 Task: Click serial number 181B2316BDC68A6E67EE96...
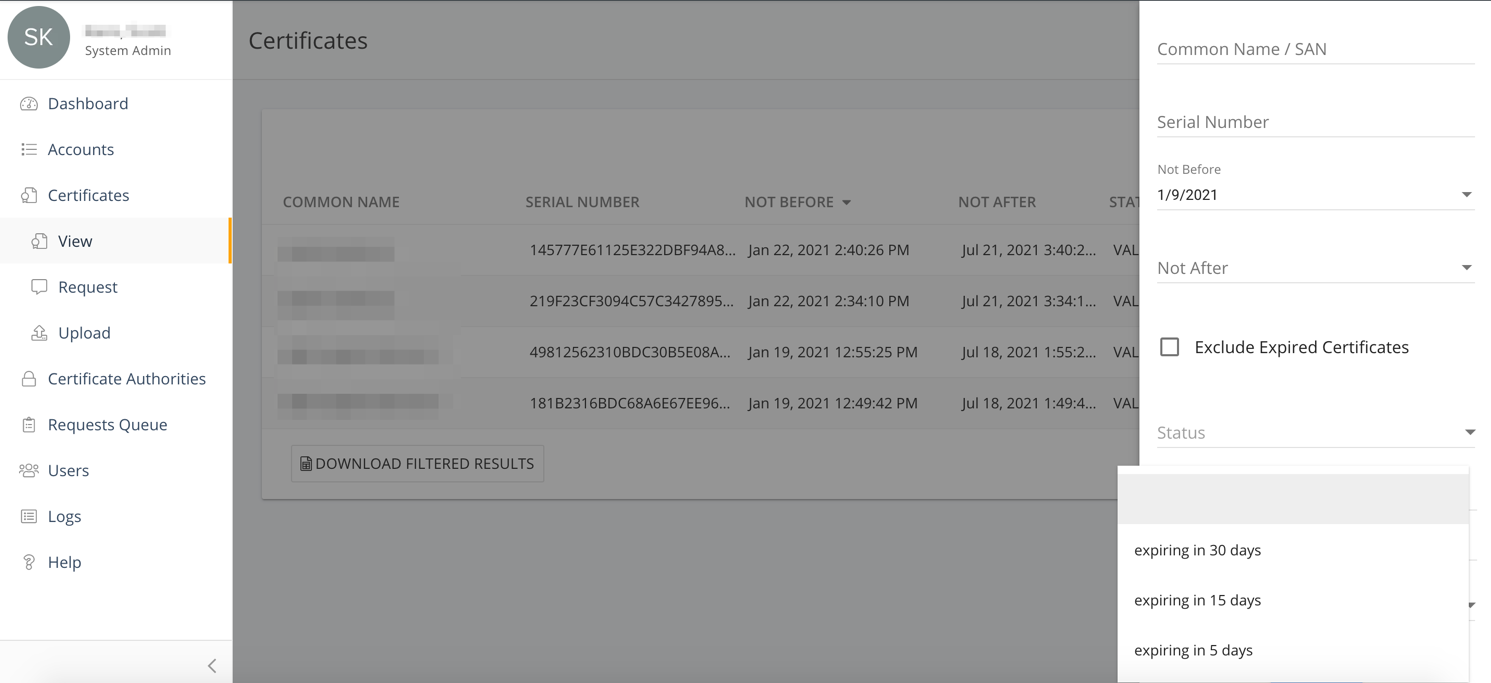(630, 403)
